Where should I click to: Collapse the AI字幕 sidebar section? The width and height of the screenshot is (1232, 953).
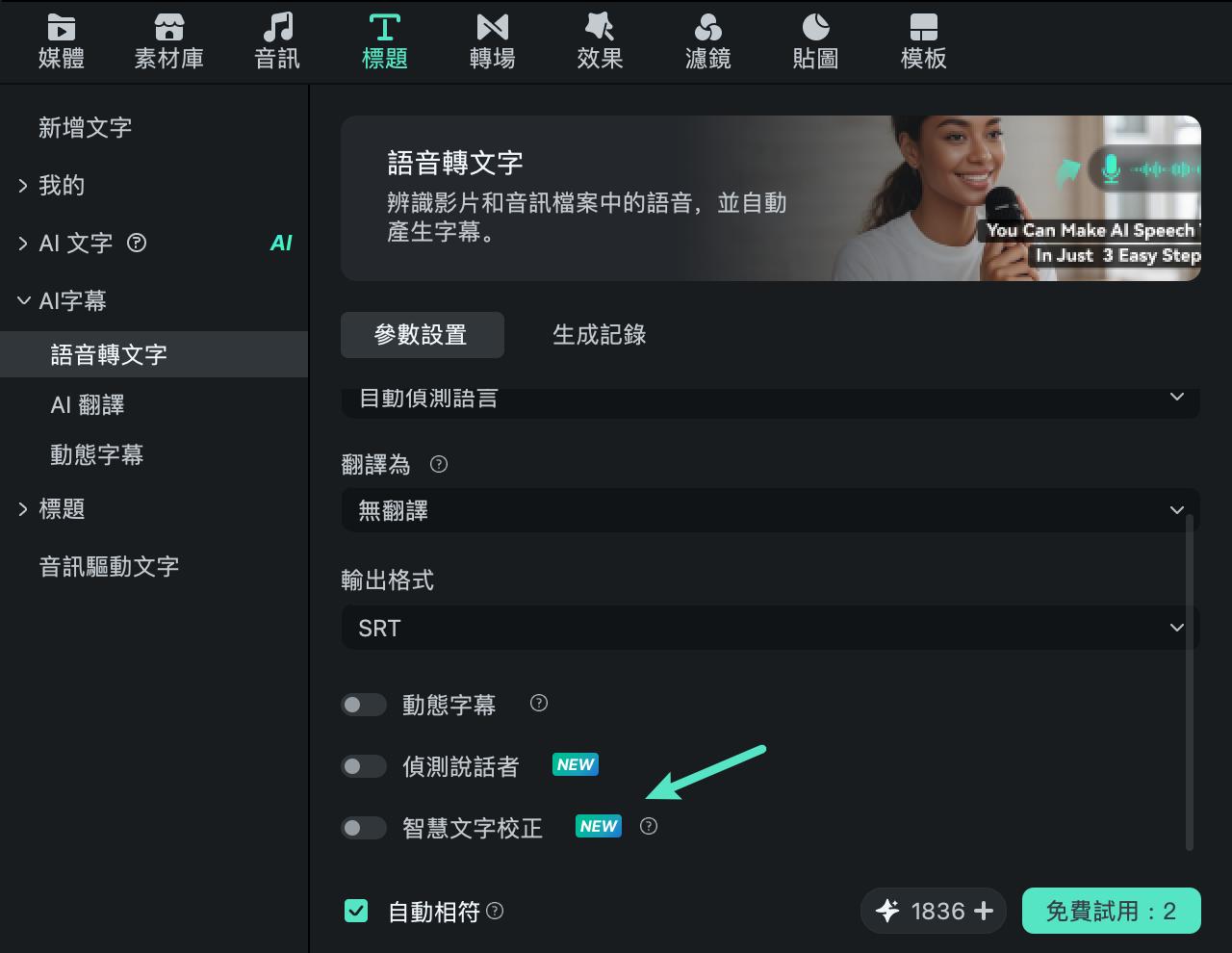coord(23,301)
